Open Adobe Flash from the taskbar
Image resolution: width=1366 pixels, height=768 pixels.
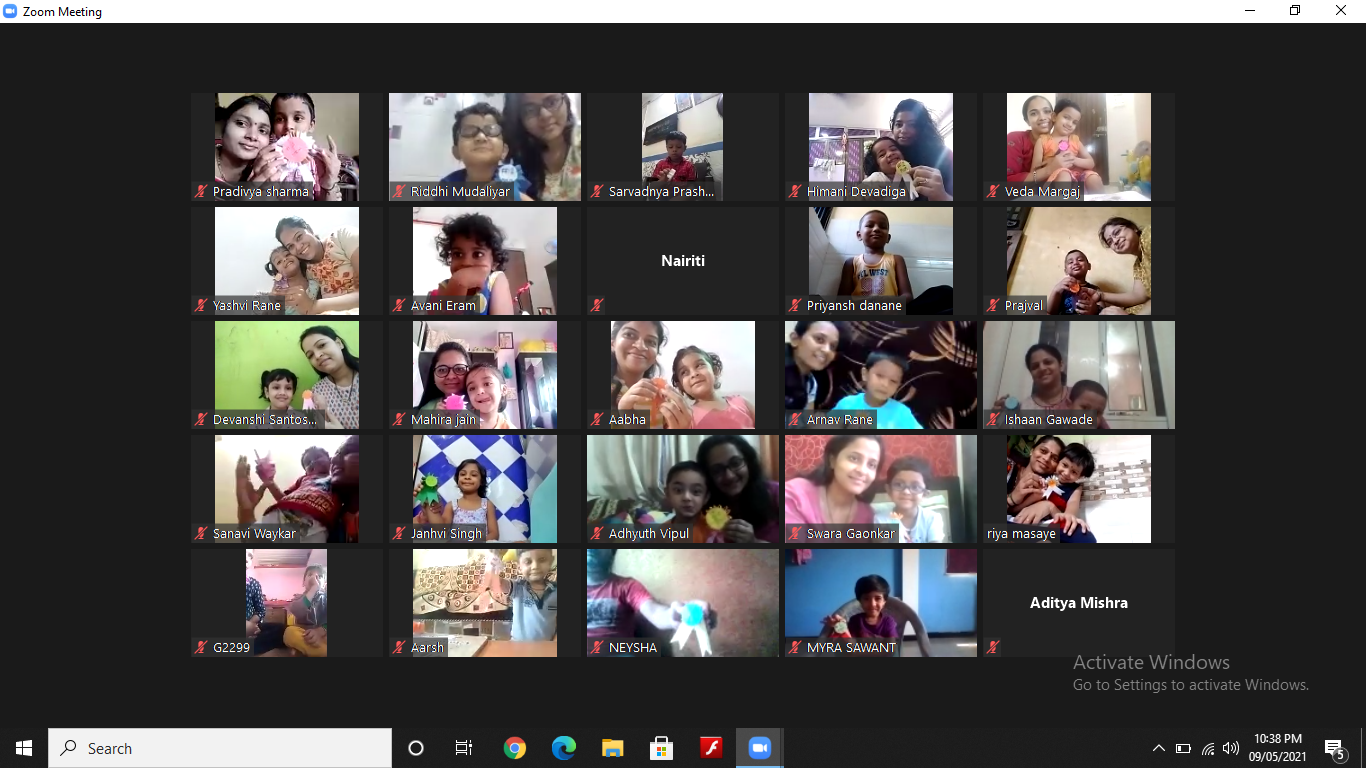coord(711,748)
